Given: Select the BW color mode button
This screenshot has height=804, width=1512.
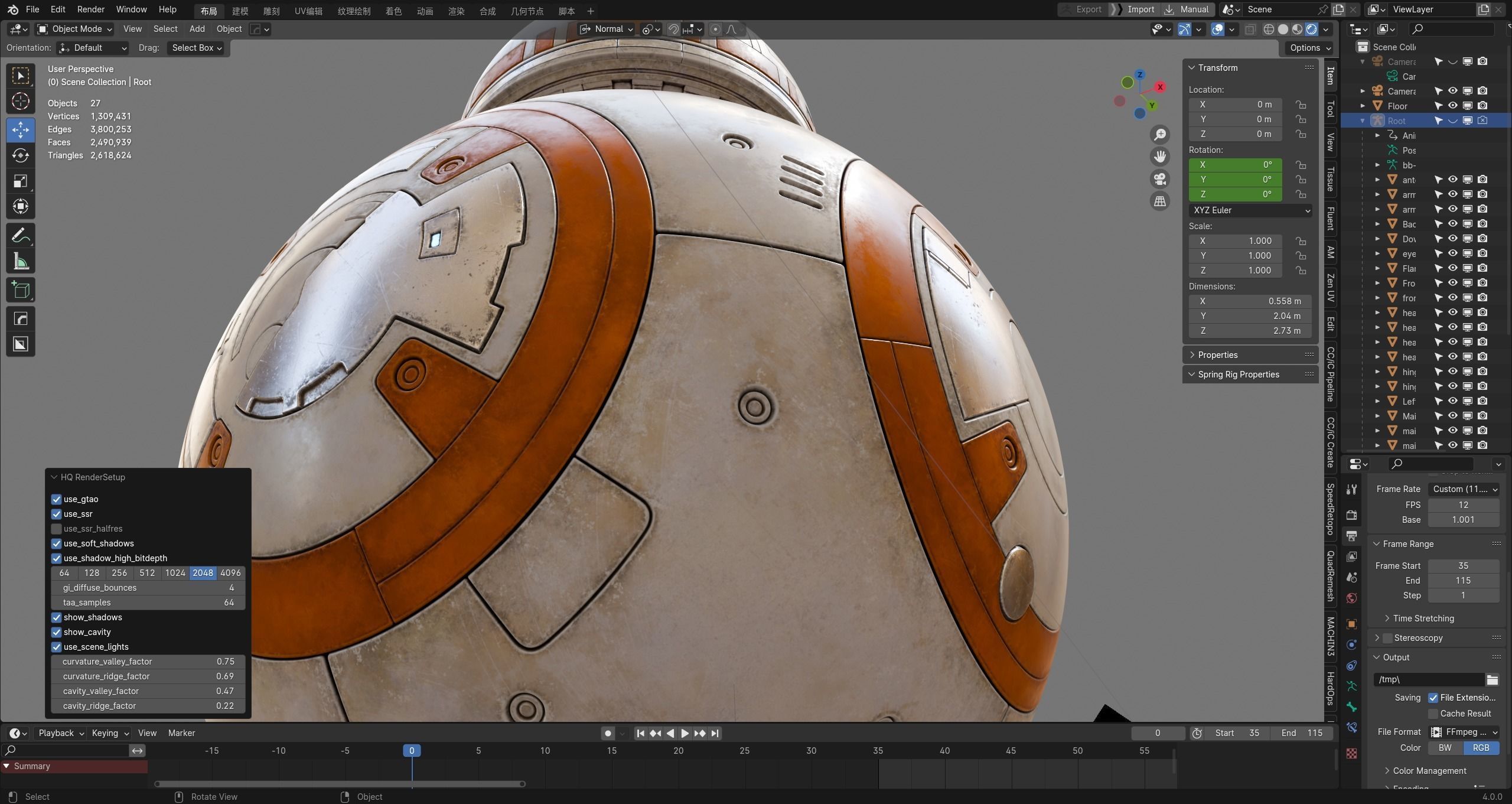Looking at the screenshot, I should pos(1445,748).
